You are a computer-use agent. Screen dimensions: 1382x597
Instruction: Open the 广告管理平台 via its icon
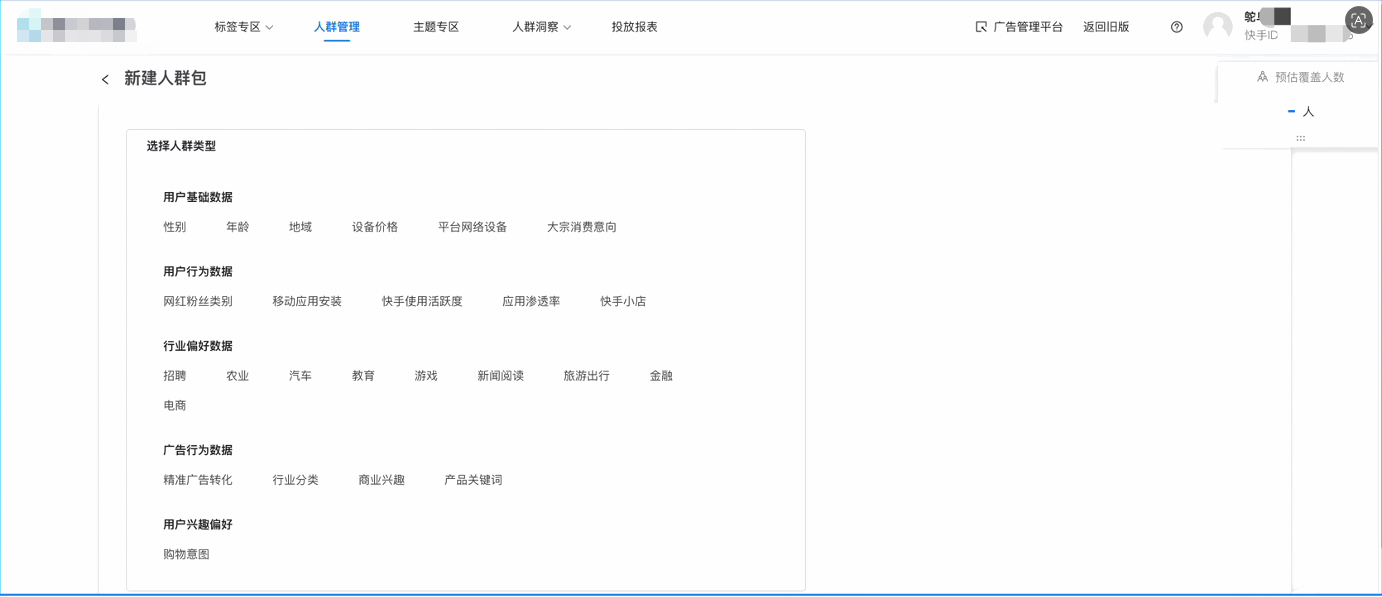981,26
